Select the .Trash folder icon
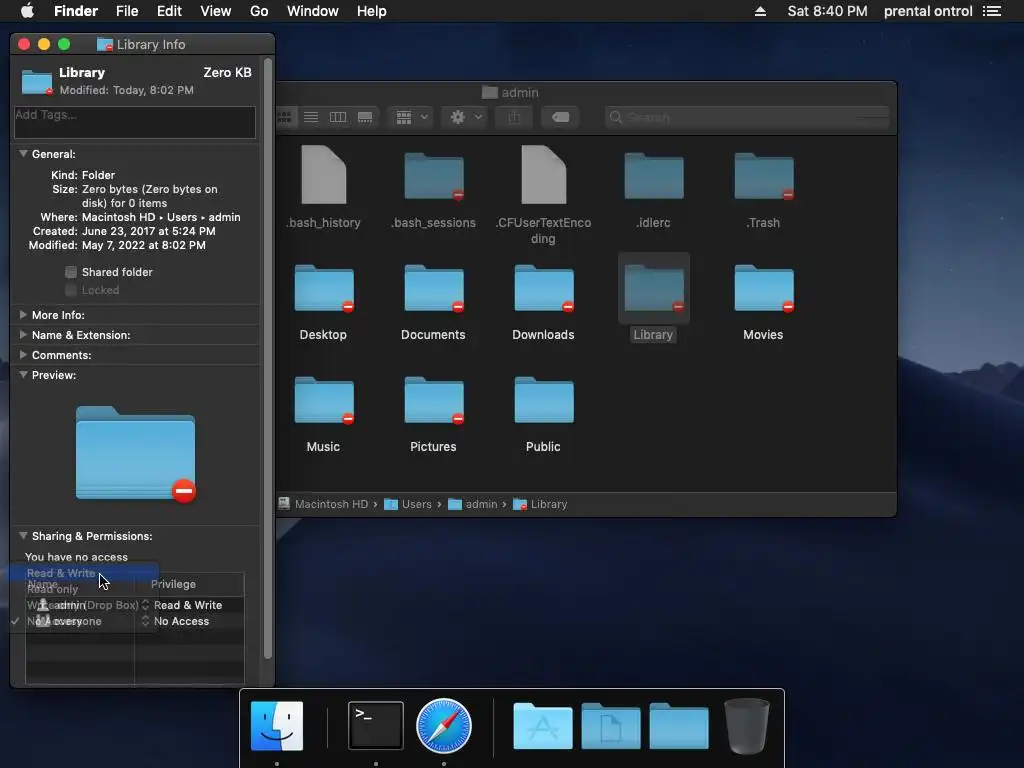This screenshot has height=768, width=1024. [x=763, y=176]
